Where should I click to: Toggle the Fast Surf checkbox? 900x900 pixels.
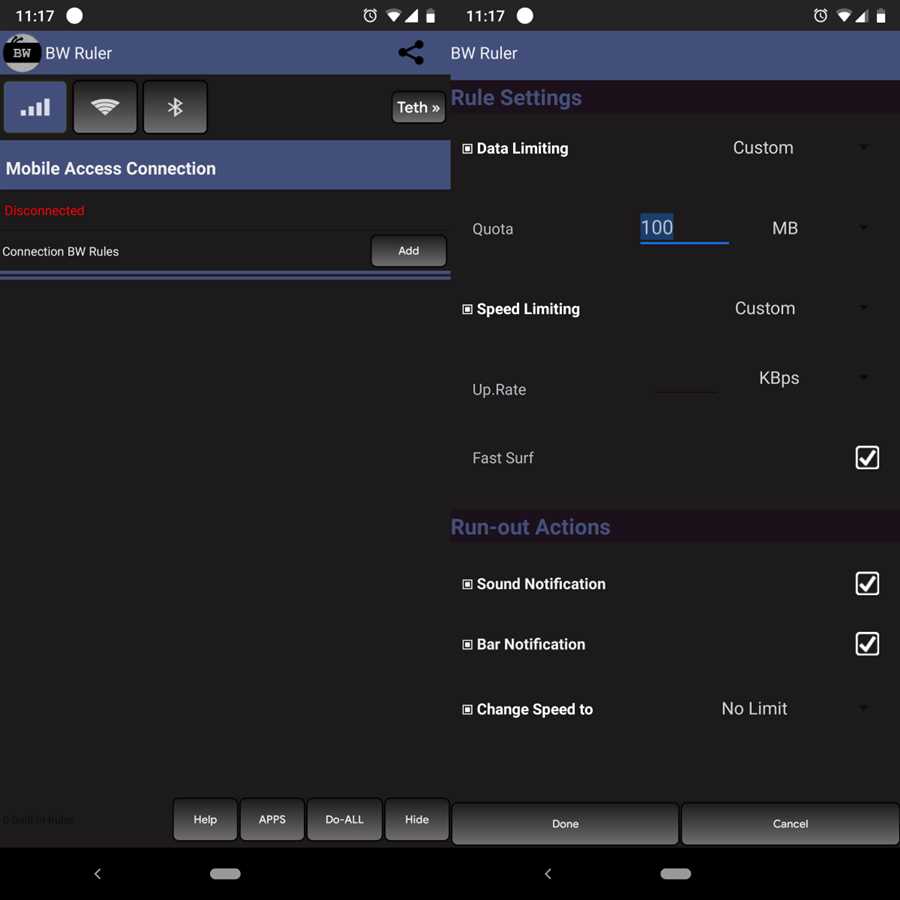coord(867,457)
